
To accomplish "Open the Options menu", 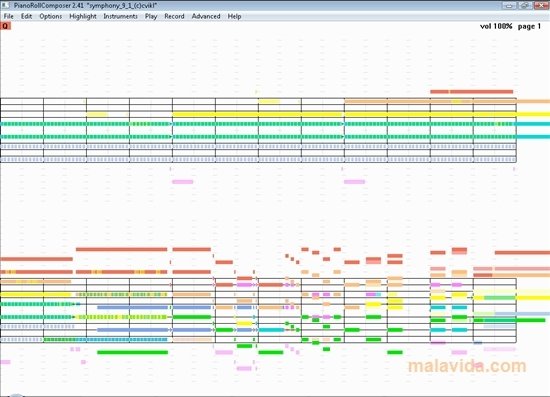I will (x=51, y=16).
